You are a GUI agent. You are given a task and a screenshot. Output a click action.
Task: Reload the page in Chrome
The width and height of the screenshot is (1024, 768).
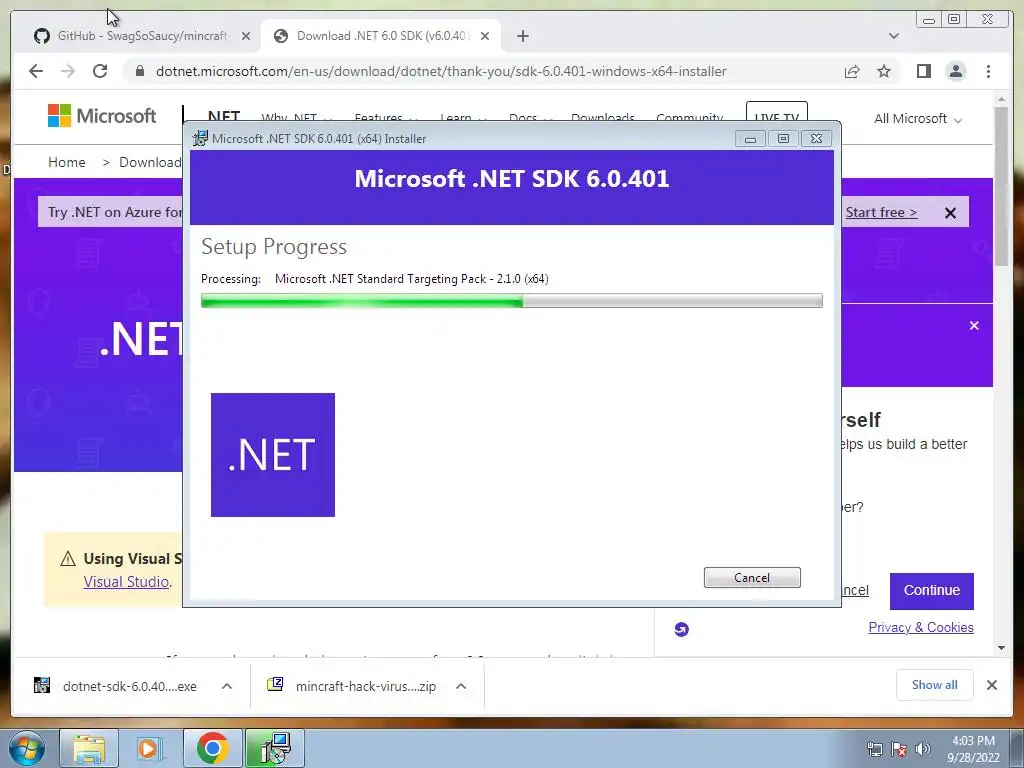[x=100, y=71]
